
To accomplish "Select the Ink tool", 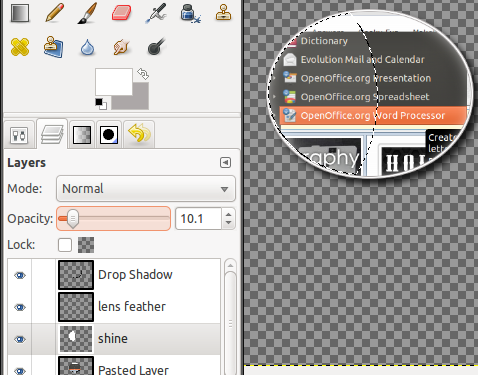I will (190, 13).
